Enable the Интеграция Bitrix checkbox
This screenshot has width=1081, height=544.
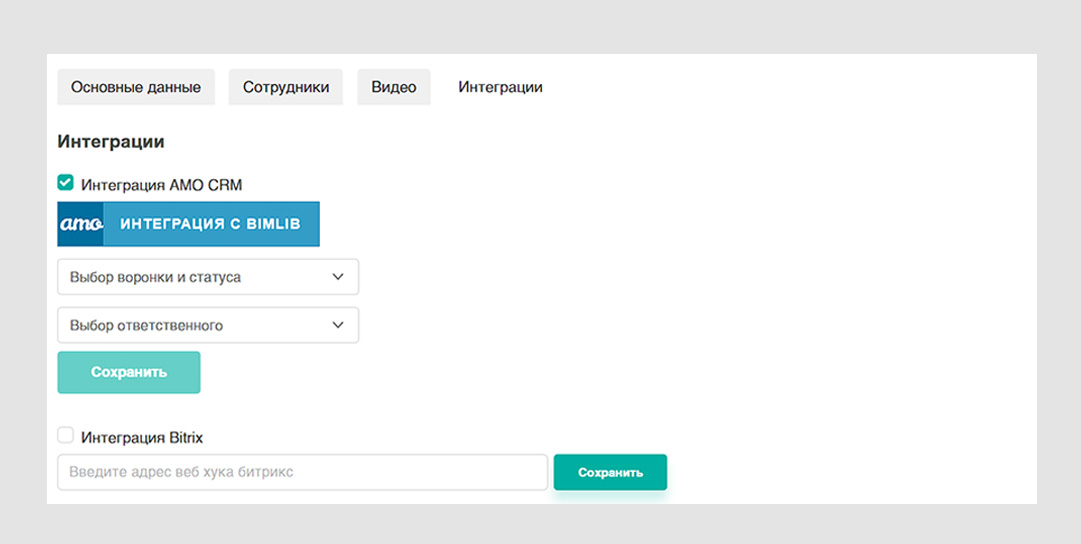(x=65, y=435)
